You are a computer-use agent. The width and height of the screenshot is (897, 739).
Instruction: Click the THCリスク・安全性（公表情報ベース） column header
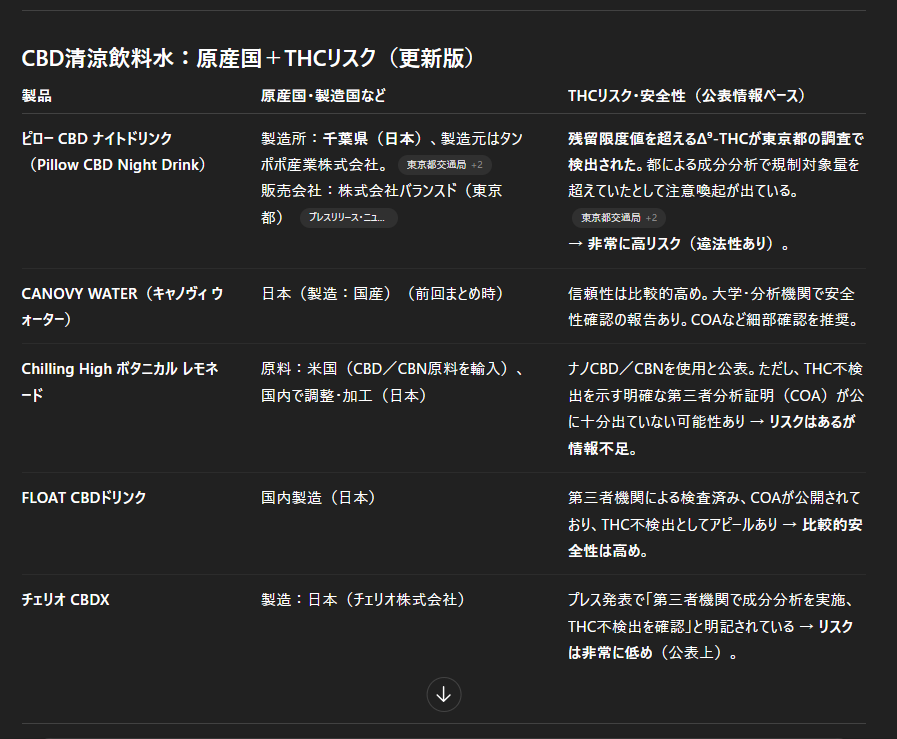click(x=686, y=96)
